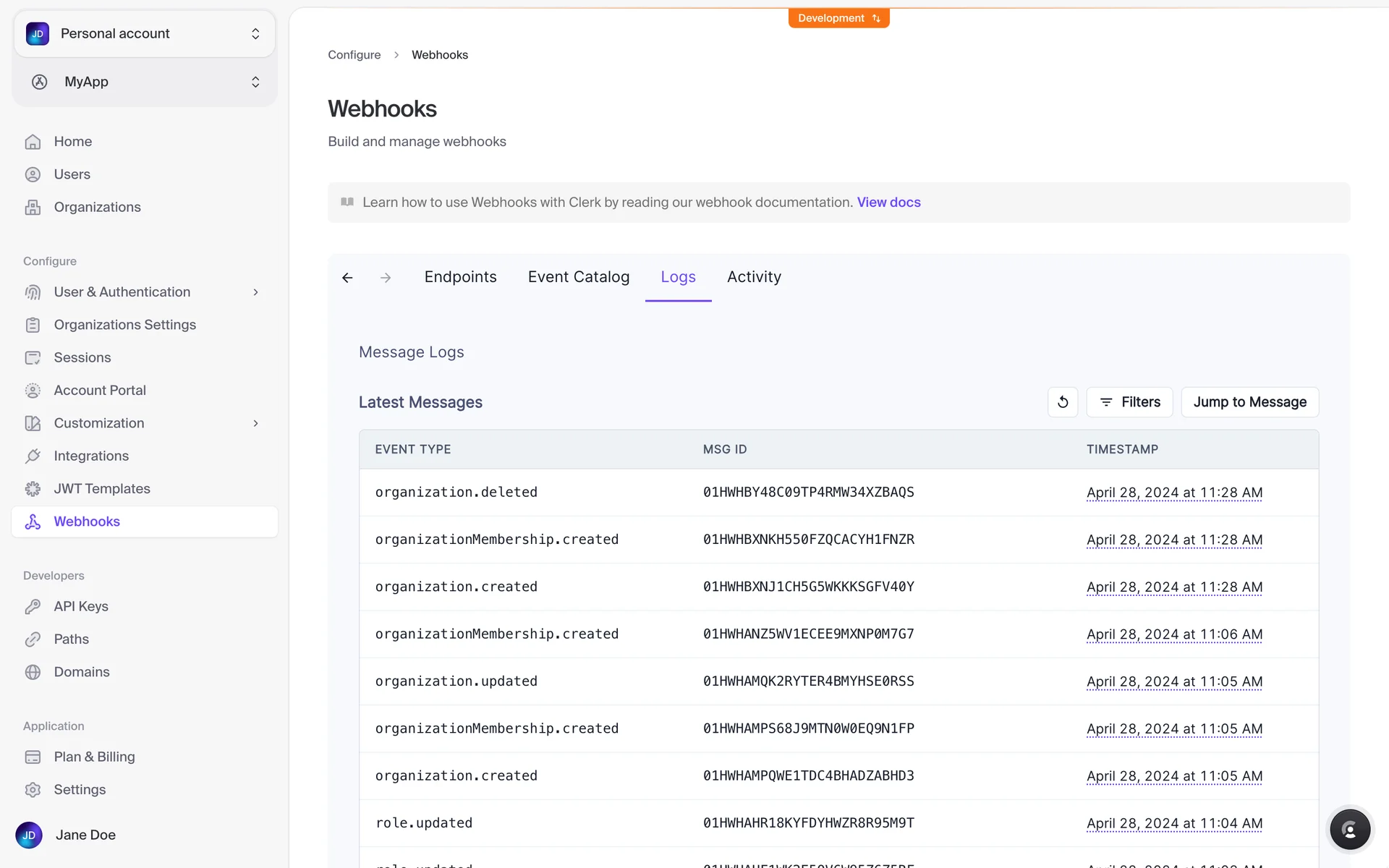Go back with the left arrow

click(347, 278)
